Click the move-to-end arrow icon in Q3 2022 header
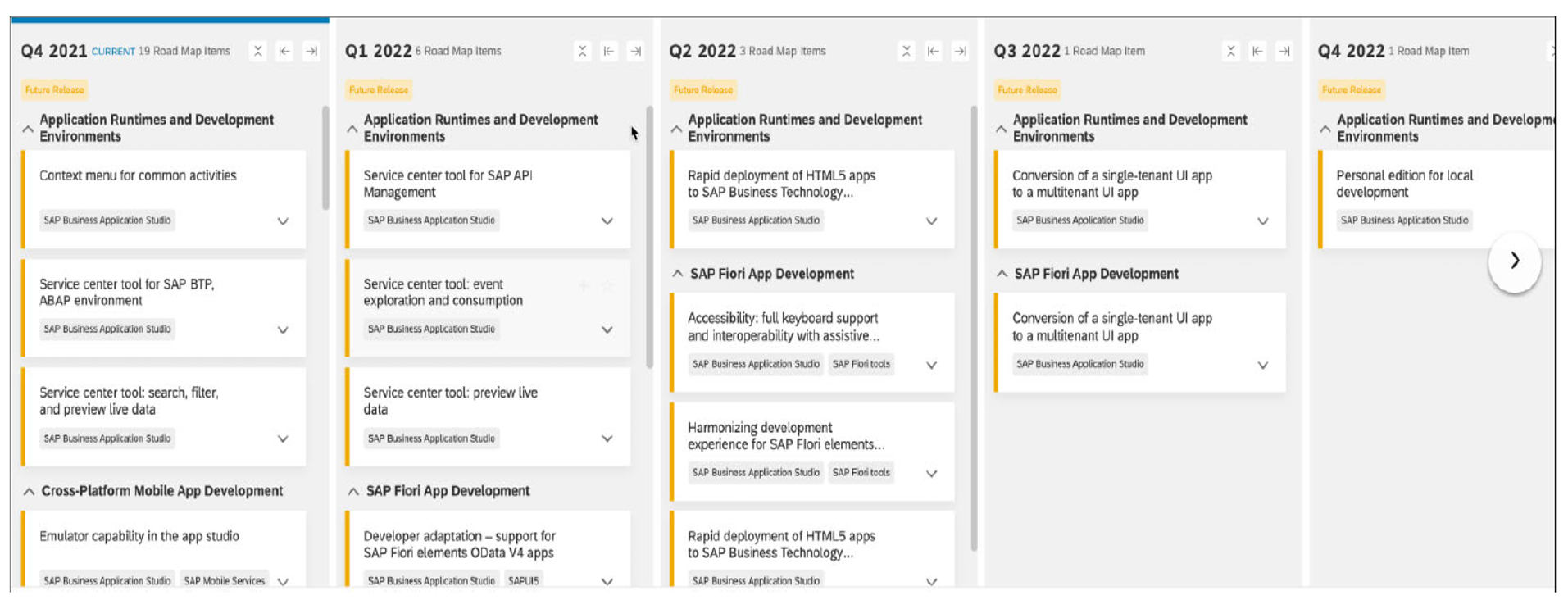This screenshot has height=609, width=1568. (1284, 51)
